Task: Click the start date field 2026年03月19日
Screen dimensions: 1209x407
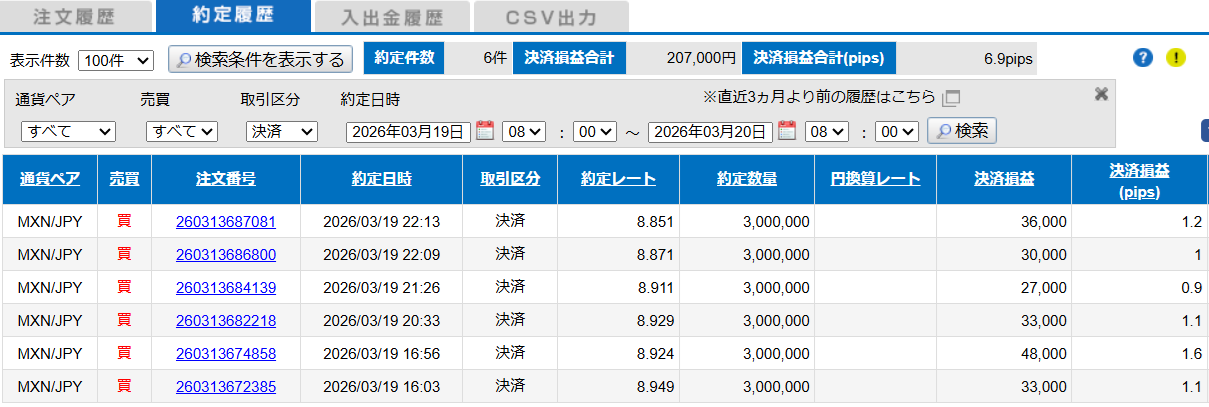Action: coord(408,131)
